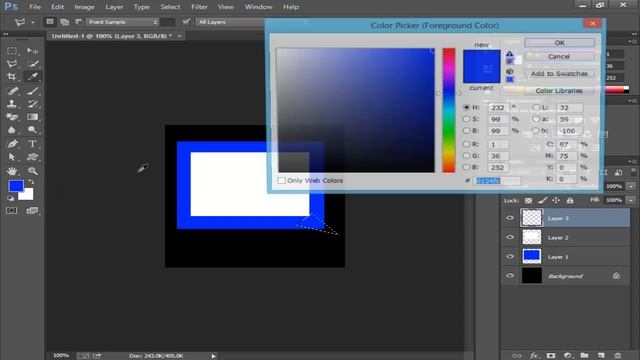Open the All Layers sample dropdown
The image size is (640, 360).
231,22
